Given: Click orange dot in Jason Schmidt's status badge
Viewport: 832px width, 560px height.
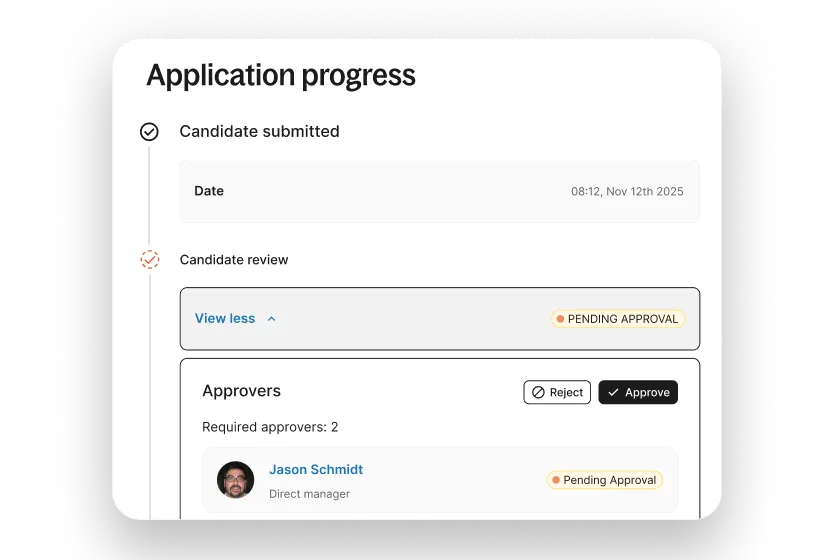Looking at the screenshot, I should point(555,480).
